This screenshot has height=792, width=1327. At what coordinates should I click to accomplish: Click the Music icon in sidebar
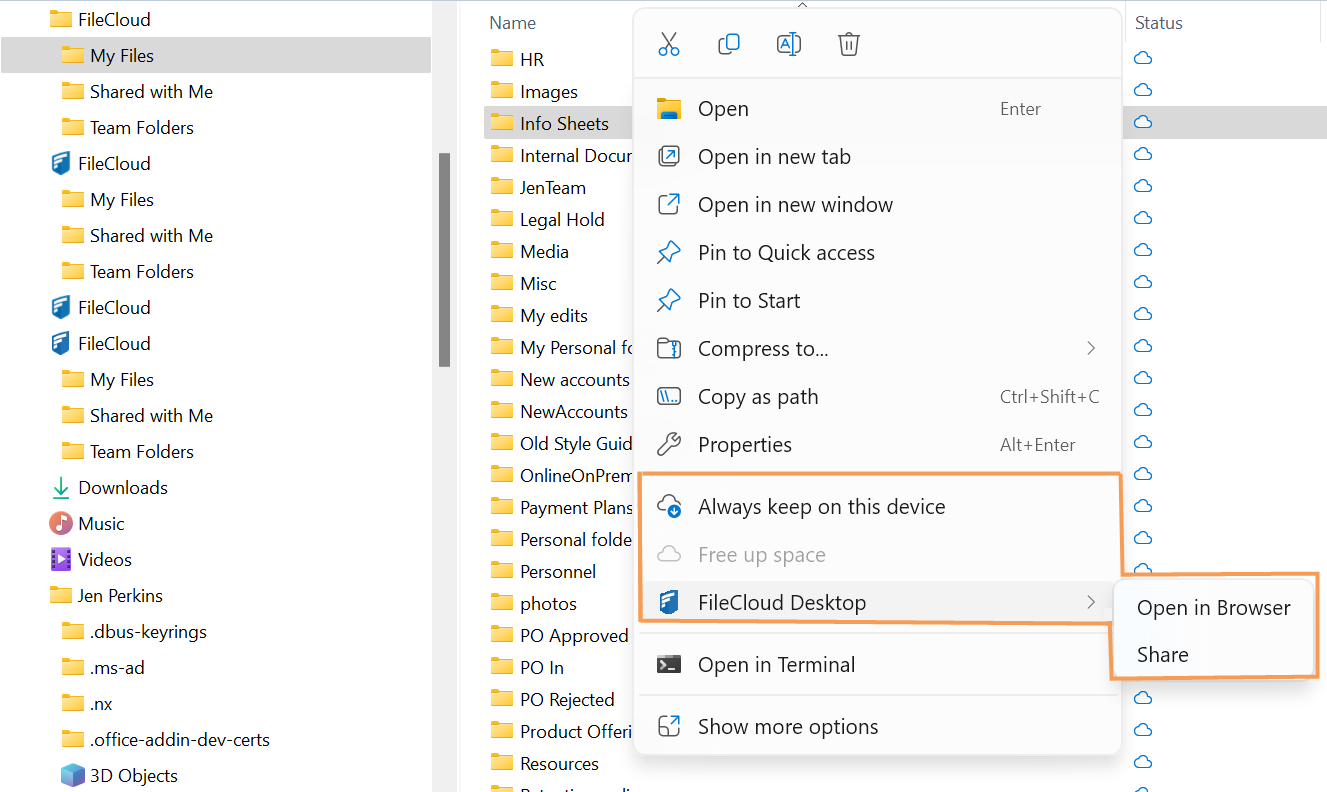tap(62, 523)
